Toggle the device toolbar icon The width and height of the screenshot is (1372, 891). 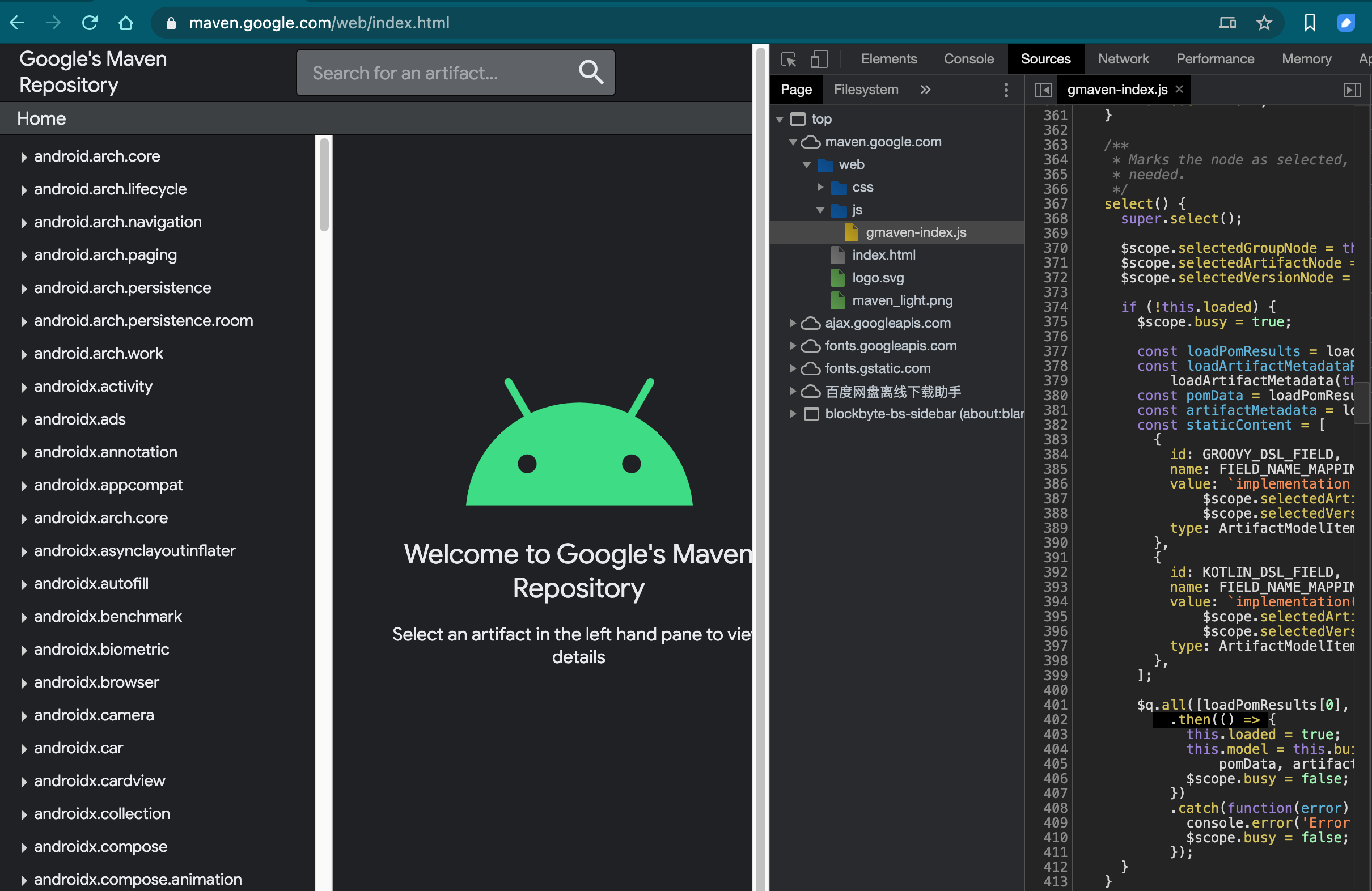[819, 60]
